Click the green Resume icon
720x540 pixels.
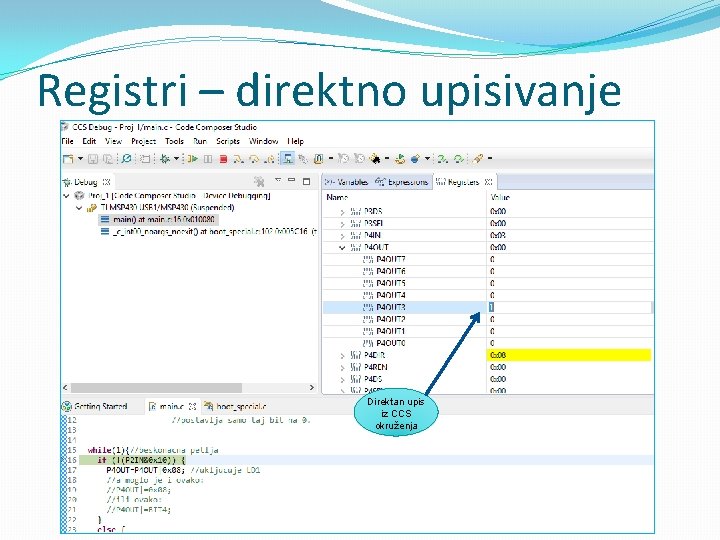192,159
